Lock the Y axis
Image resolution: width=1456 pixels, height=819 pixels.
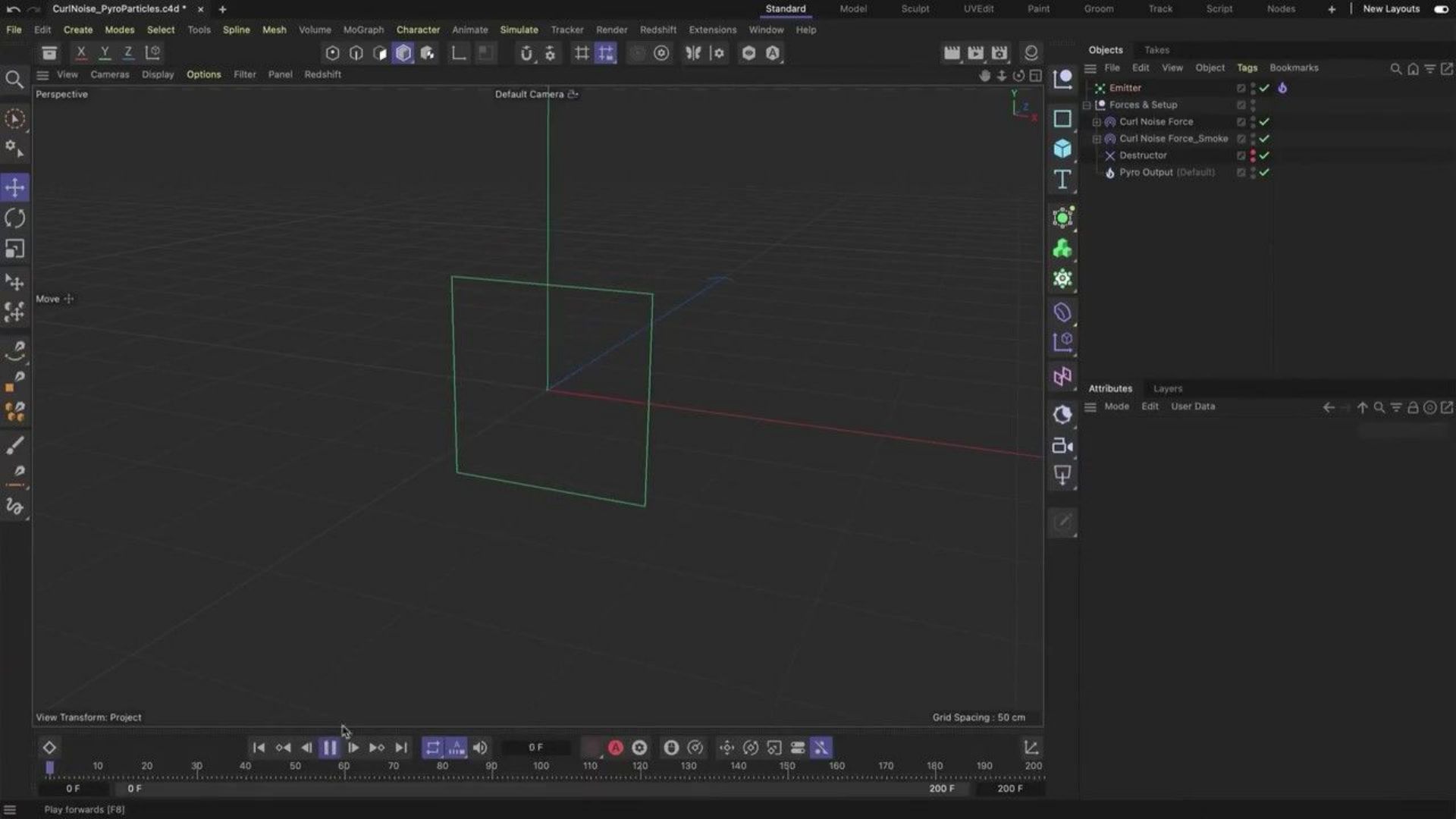(x=105, y=52)
